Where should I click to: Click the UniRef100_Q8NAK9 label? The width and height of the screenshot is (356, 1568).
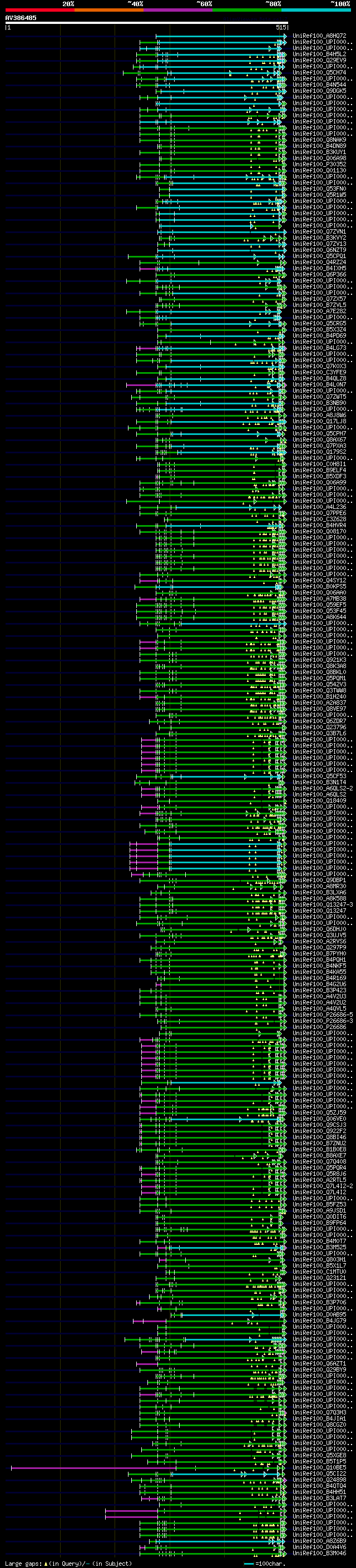point(319,140)
